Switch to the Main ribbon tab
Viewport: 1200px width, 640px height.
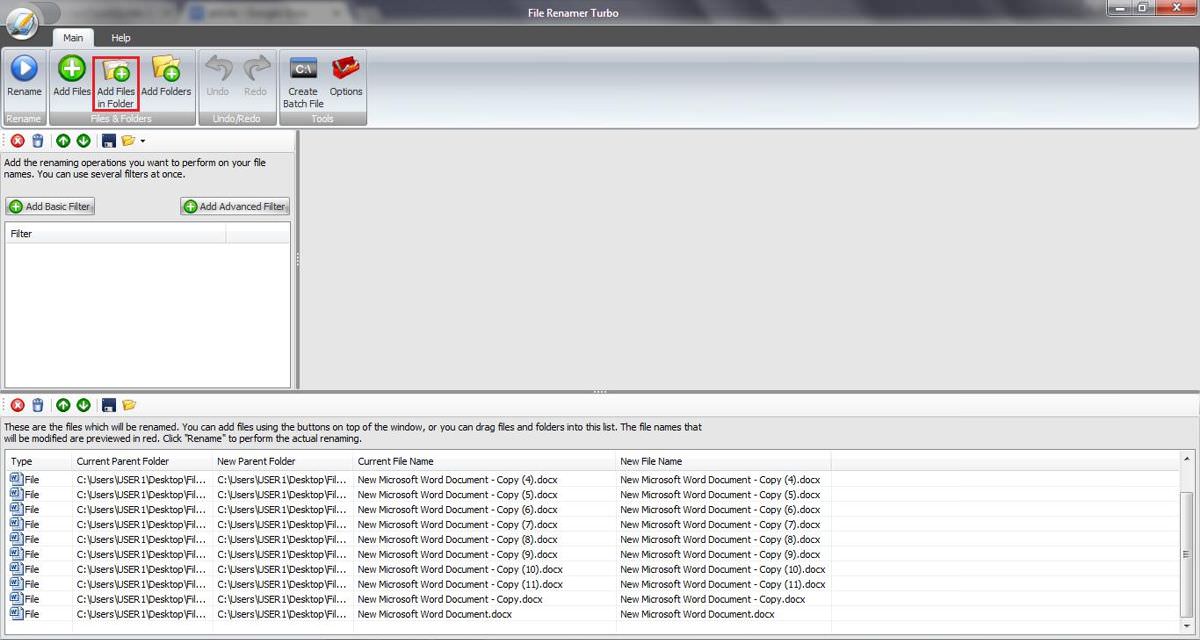[73, 38]
